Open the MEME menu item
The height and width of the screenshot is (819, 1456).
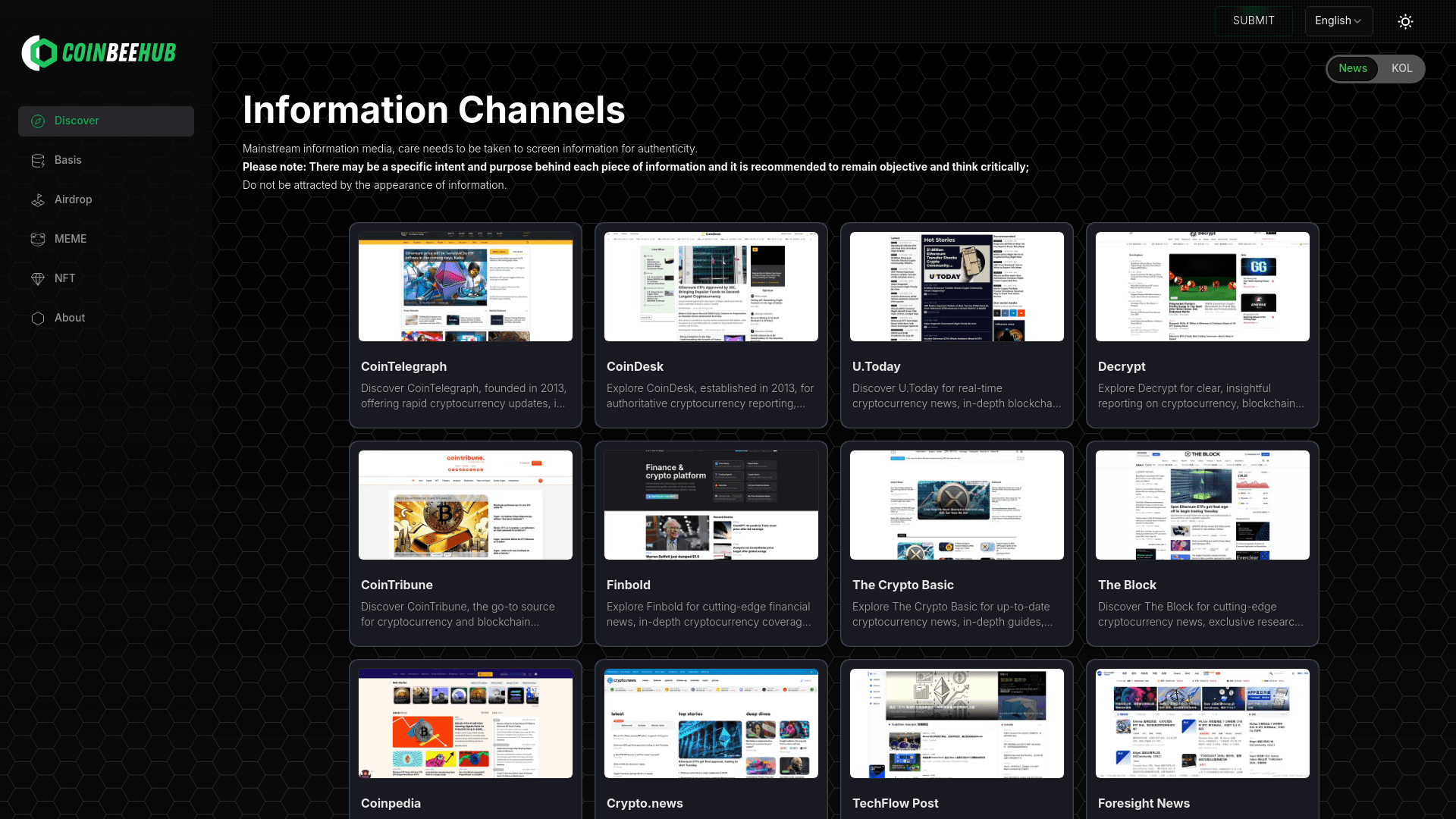106,240
